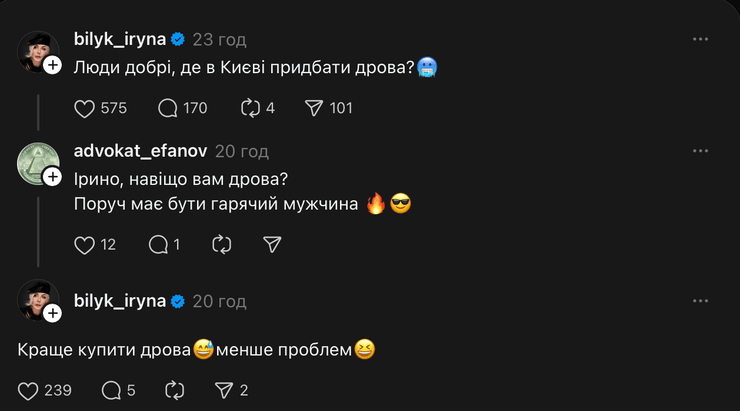Image resolution: width=740 pixels, height=411 pixels.
Task: Repost advokat_efanov's comment
Action: [223, 244]
